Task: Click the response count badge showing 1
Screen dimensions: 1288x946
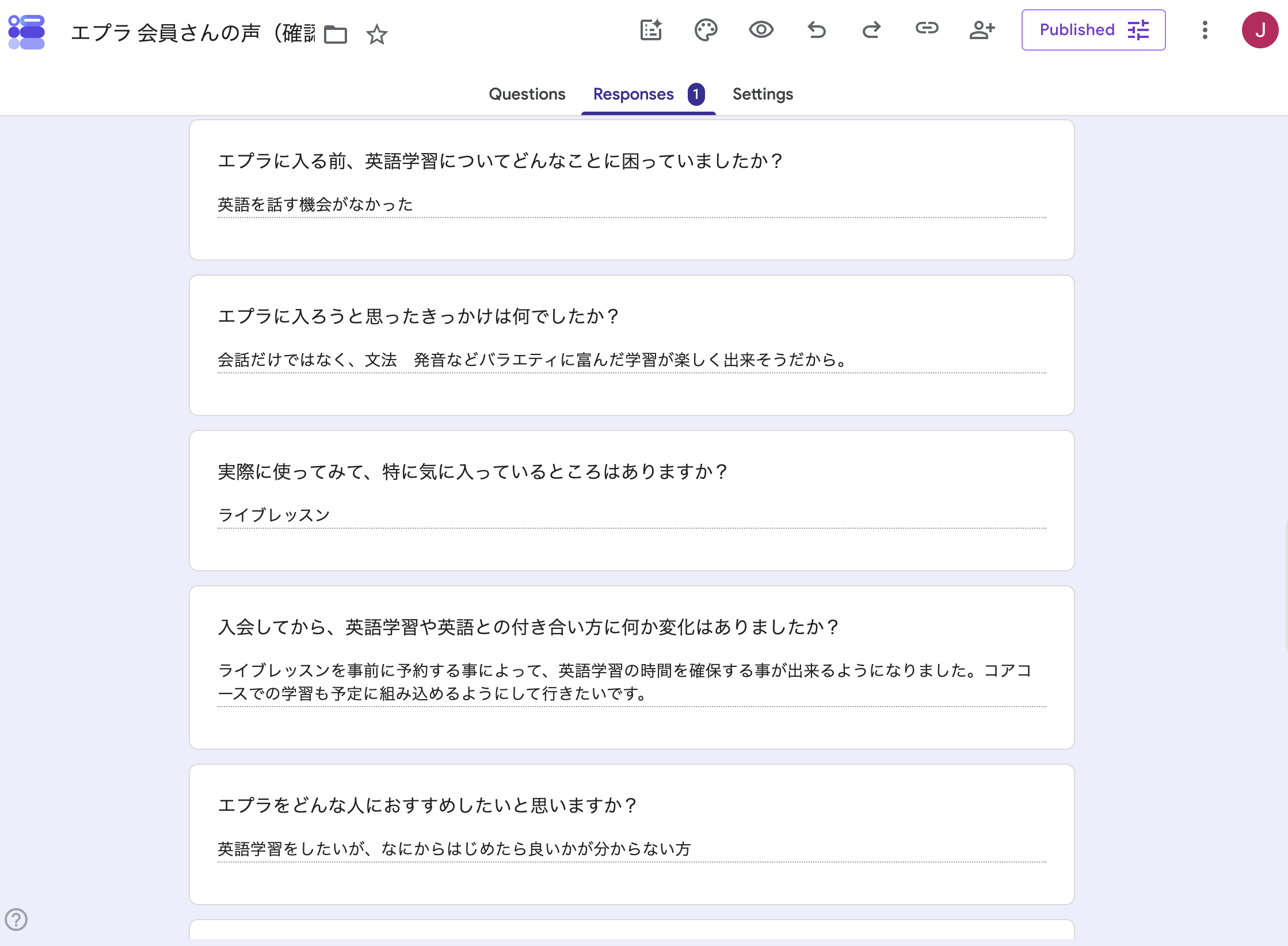Action: 696,94
